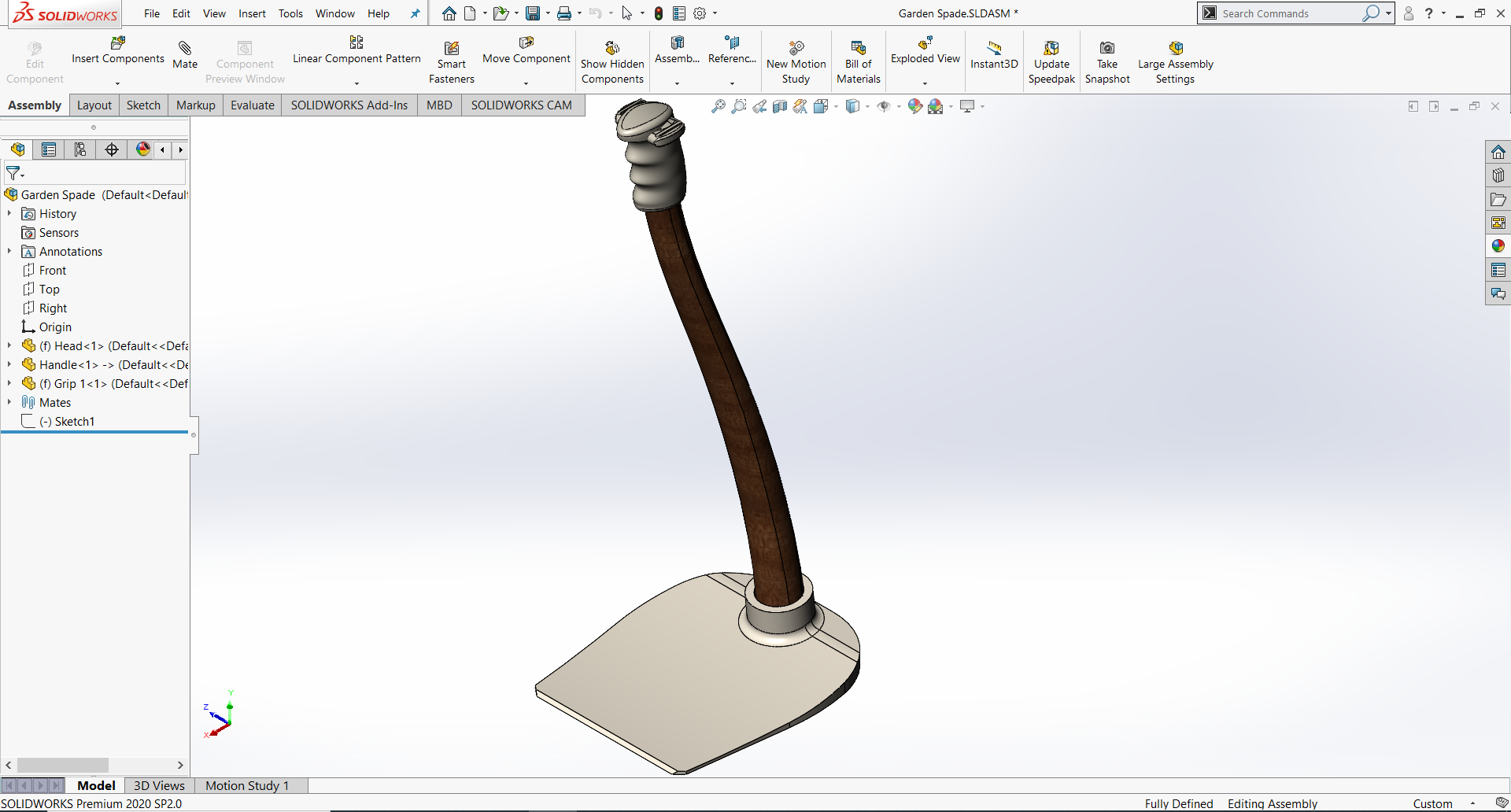Click the Exploded View tool icon
Screen dimensions: 1511x812
point(925,42)
